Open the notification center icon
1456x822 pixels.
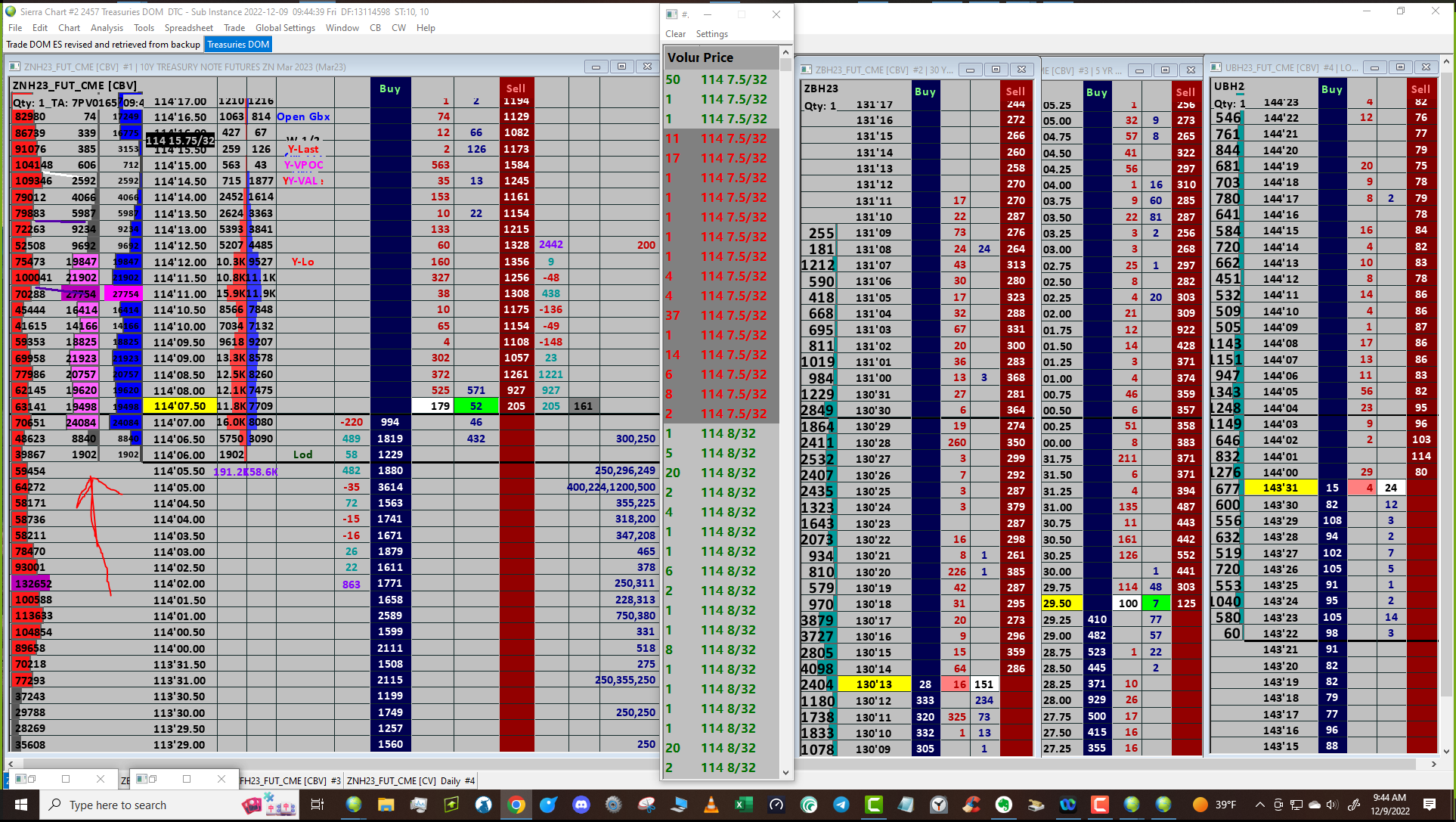[1429, 805]
